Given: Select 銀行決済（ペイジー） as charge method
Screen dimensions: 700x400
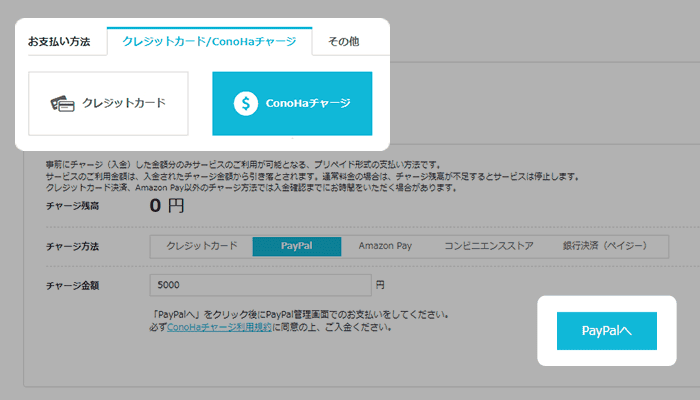Looking at the screenshot, I should [605, 246].
